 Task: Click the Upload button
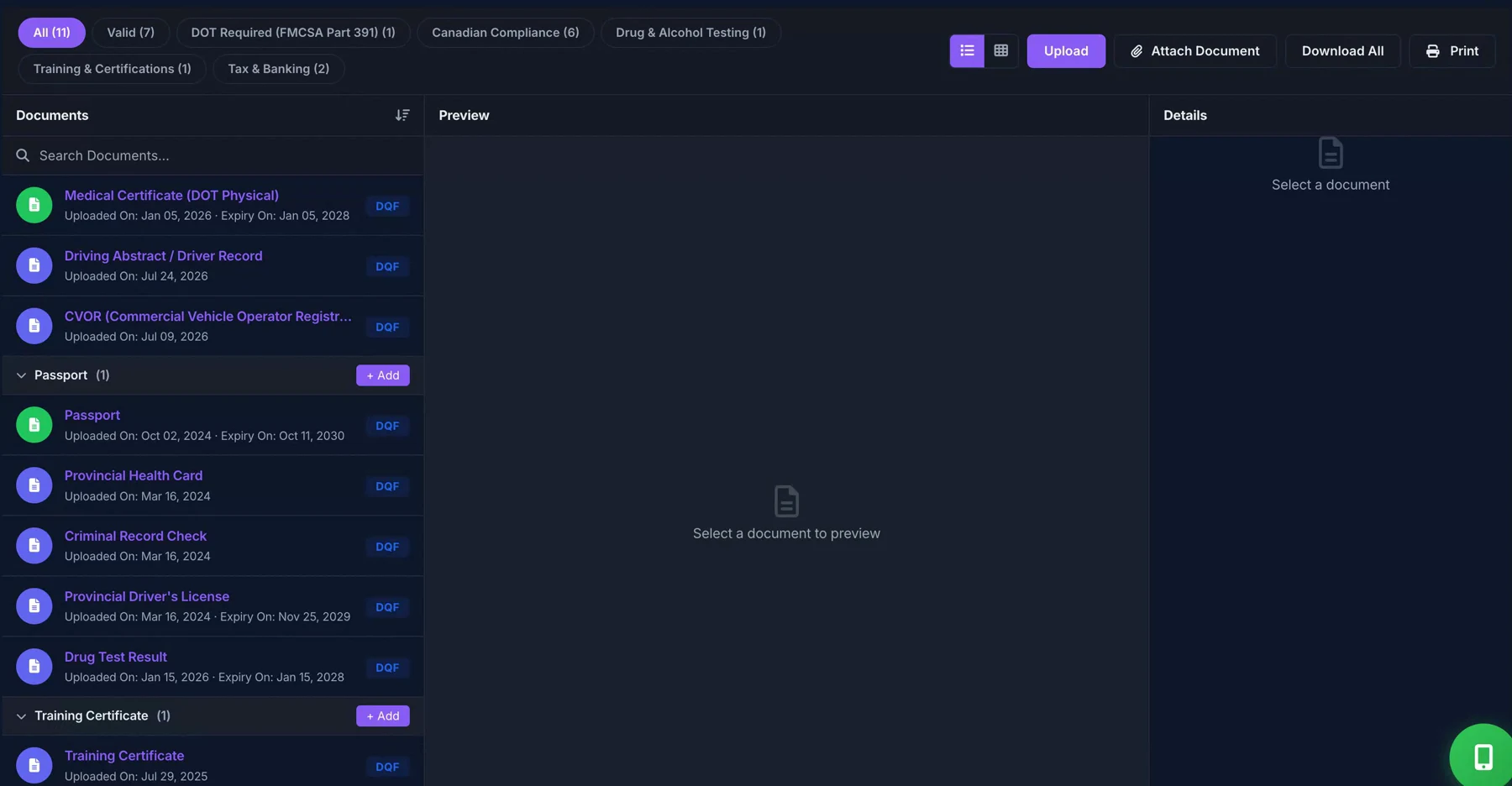click(1066, 51)
